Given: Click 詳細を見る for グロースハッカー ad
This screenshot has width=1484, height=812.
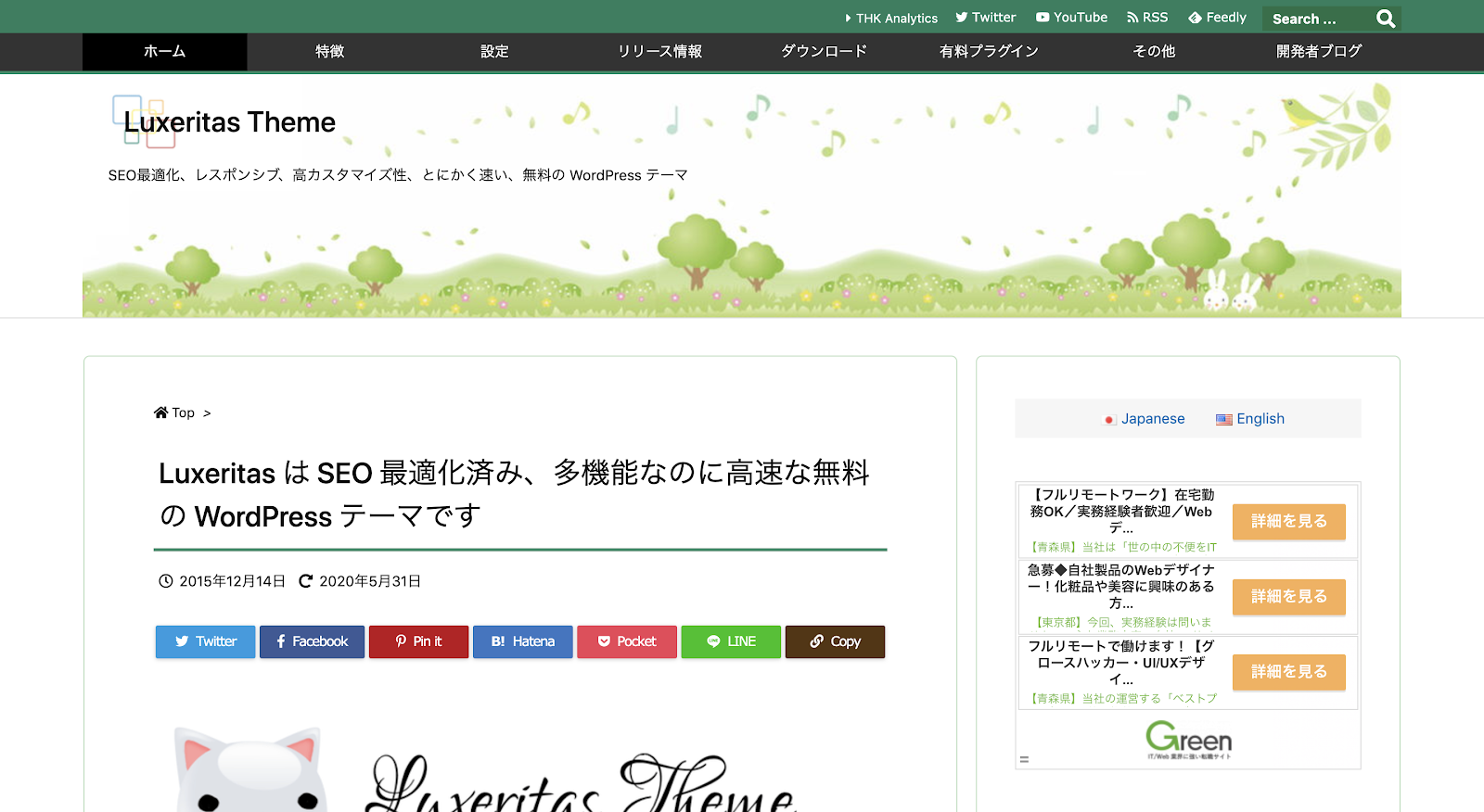Looking at the screenshot, I should (x=1289, y=672).
